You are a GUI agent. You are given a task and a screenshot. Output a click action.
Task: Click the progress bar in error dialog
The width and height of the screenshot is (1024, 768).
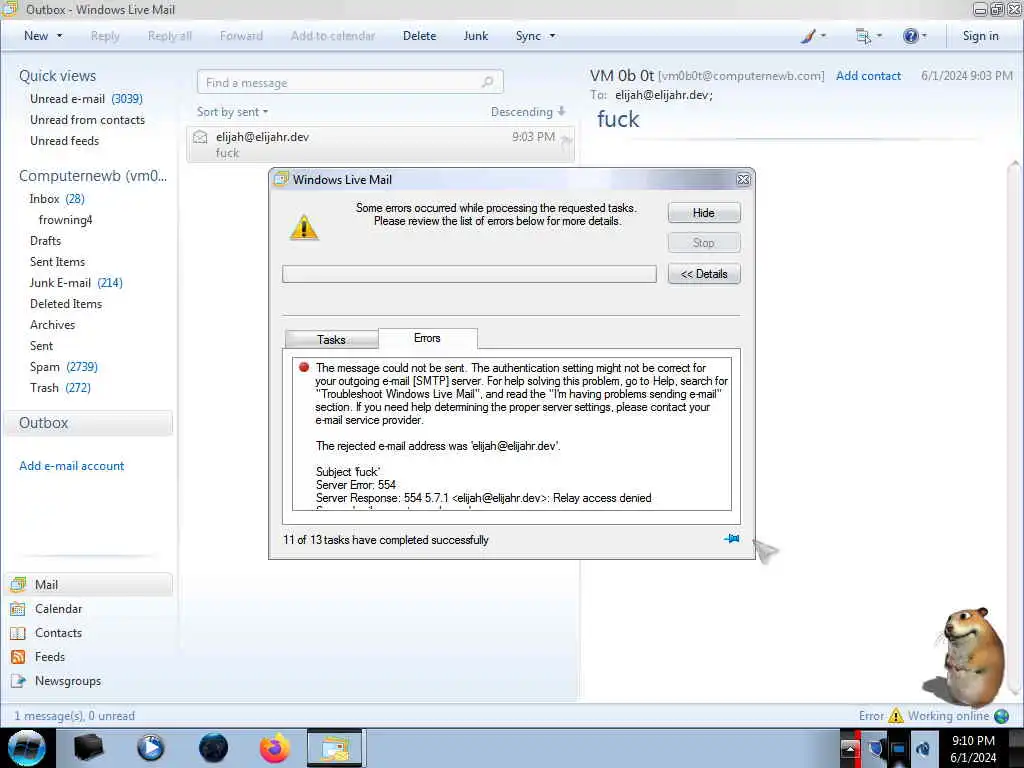(x=469, y=274)
